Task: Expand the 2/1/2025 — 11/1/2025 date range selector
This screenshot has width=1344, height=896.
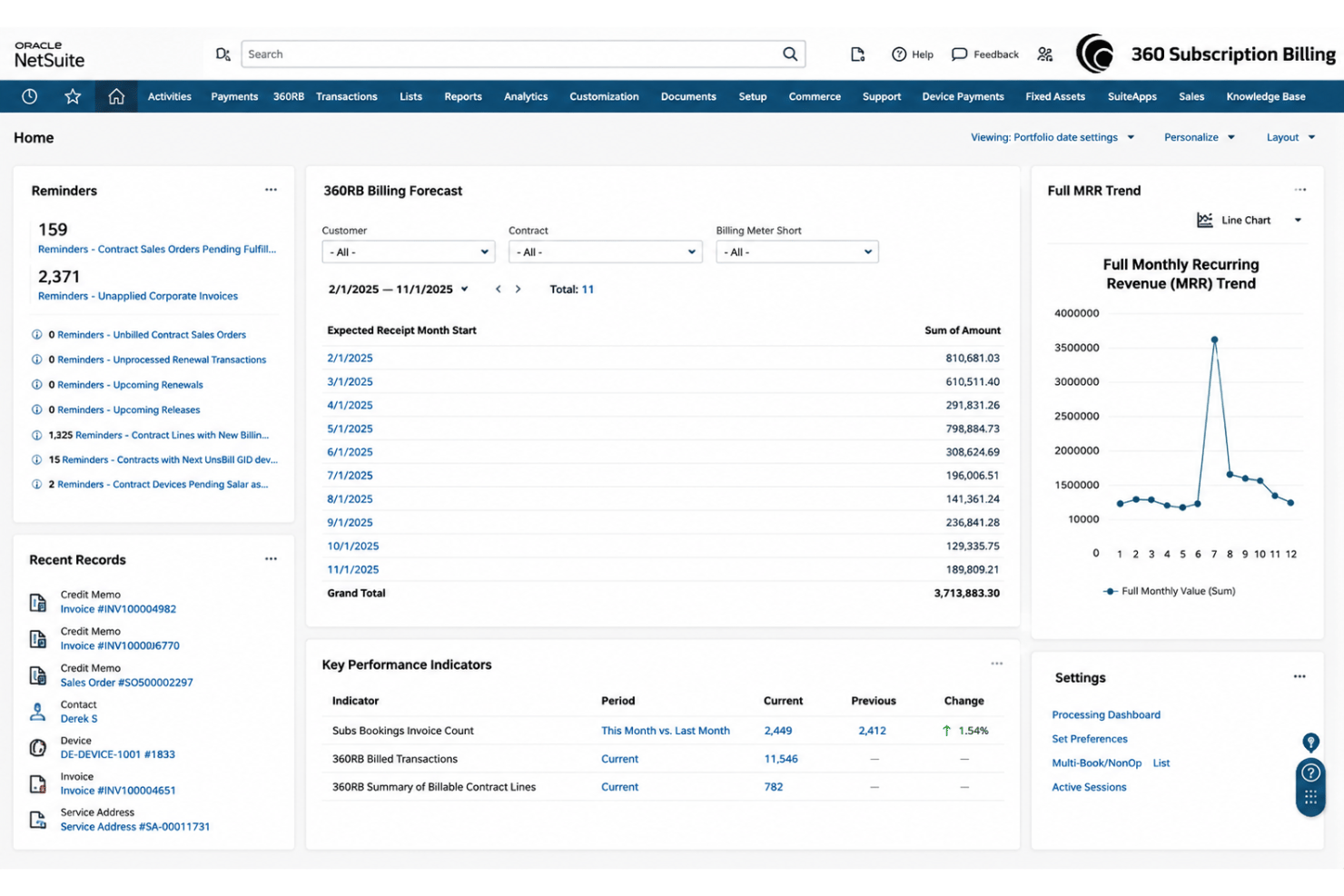Action: (x=399, y=290)
